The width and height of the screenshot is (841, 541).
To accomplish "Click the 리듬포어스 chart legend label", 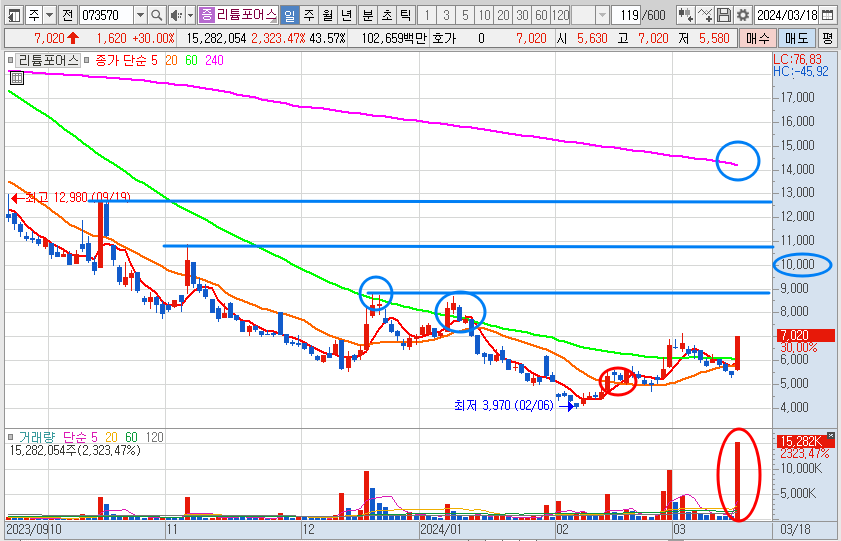I will [x=48, y=61].
